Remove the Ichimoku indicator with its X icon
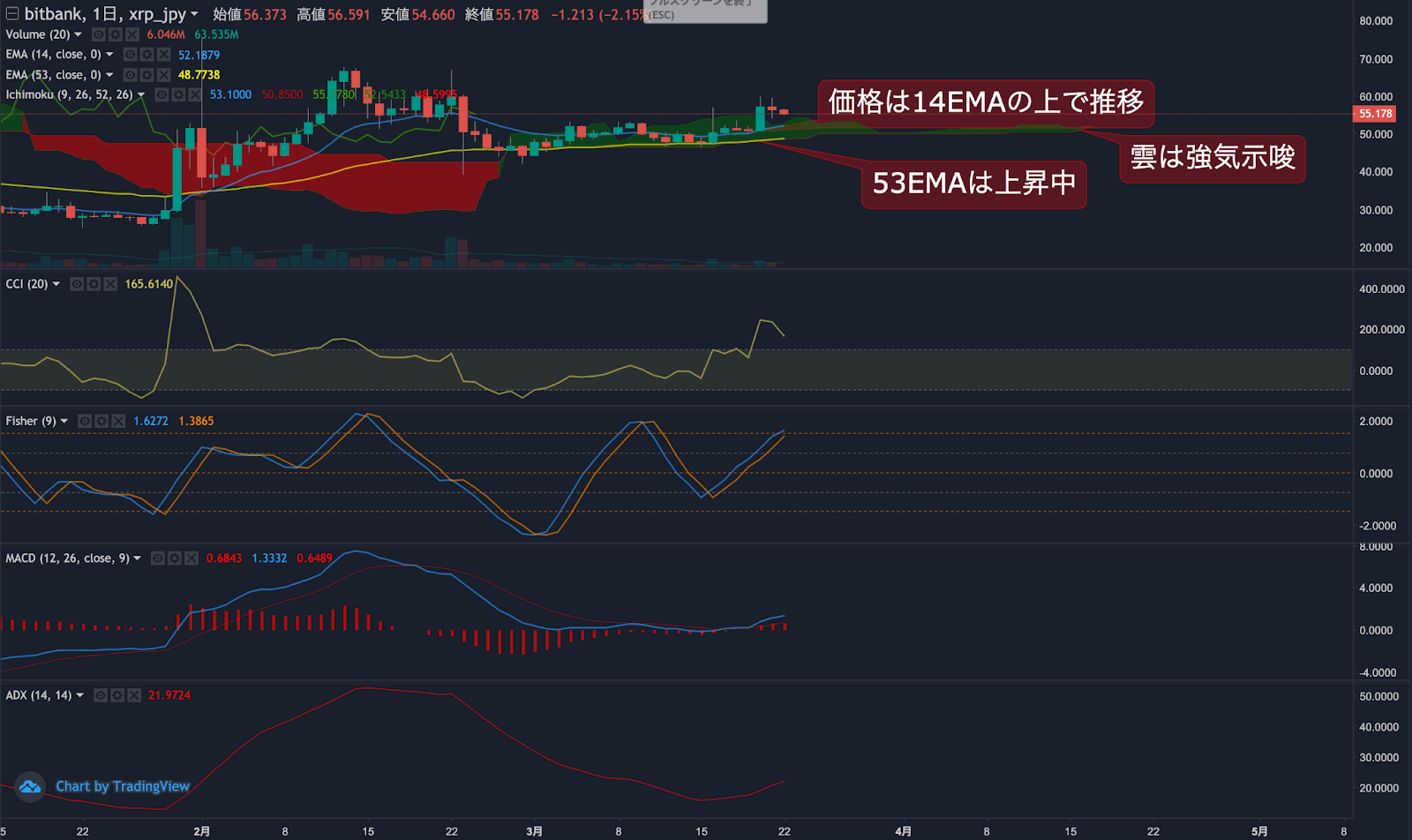This screenshot has height=840, width=1412. [194, 94]
